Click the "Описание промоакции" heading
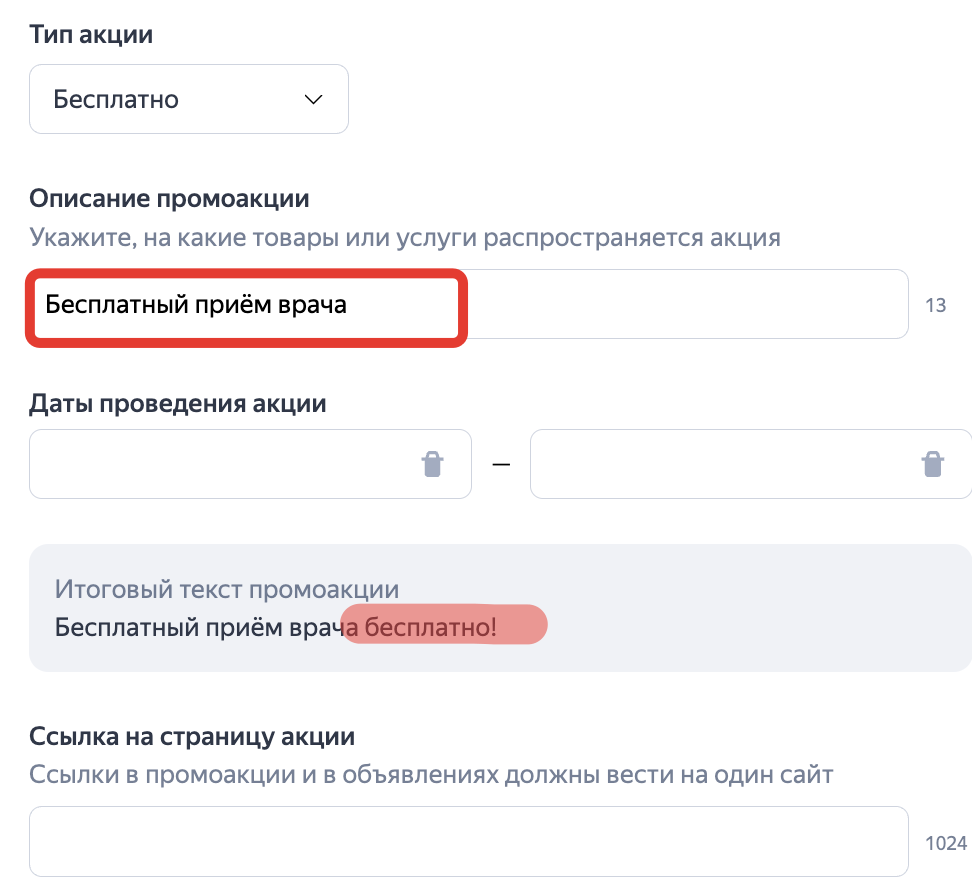972x894 pixels. pos(169,198)
